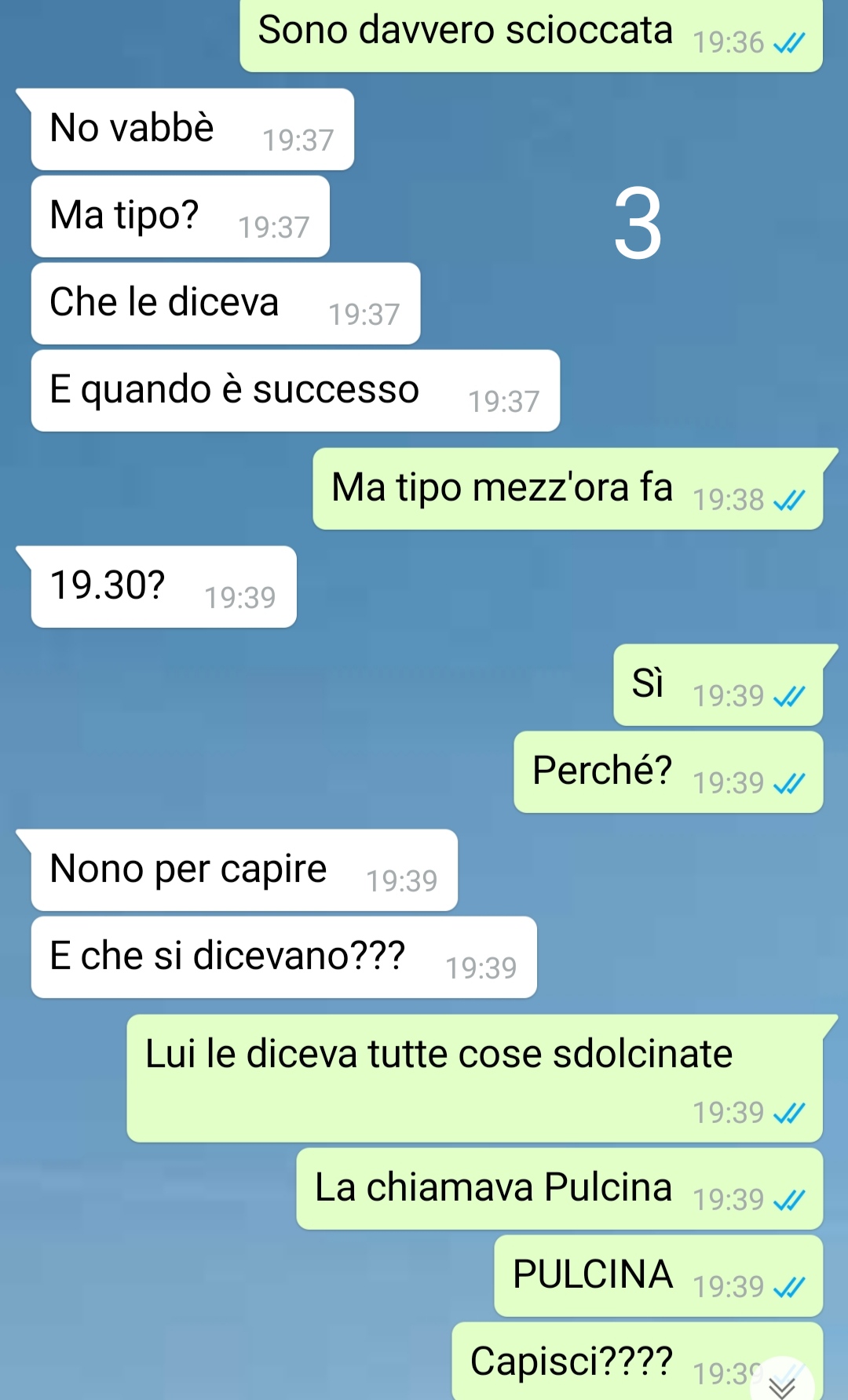
Task: Select the 'E che si dicevano???' message
Action: [x=283, y=957]
